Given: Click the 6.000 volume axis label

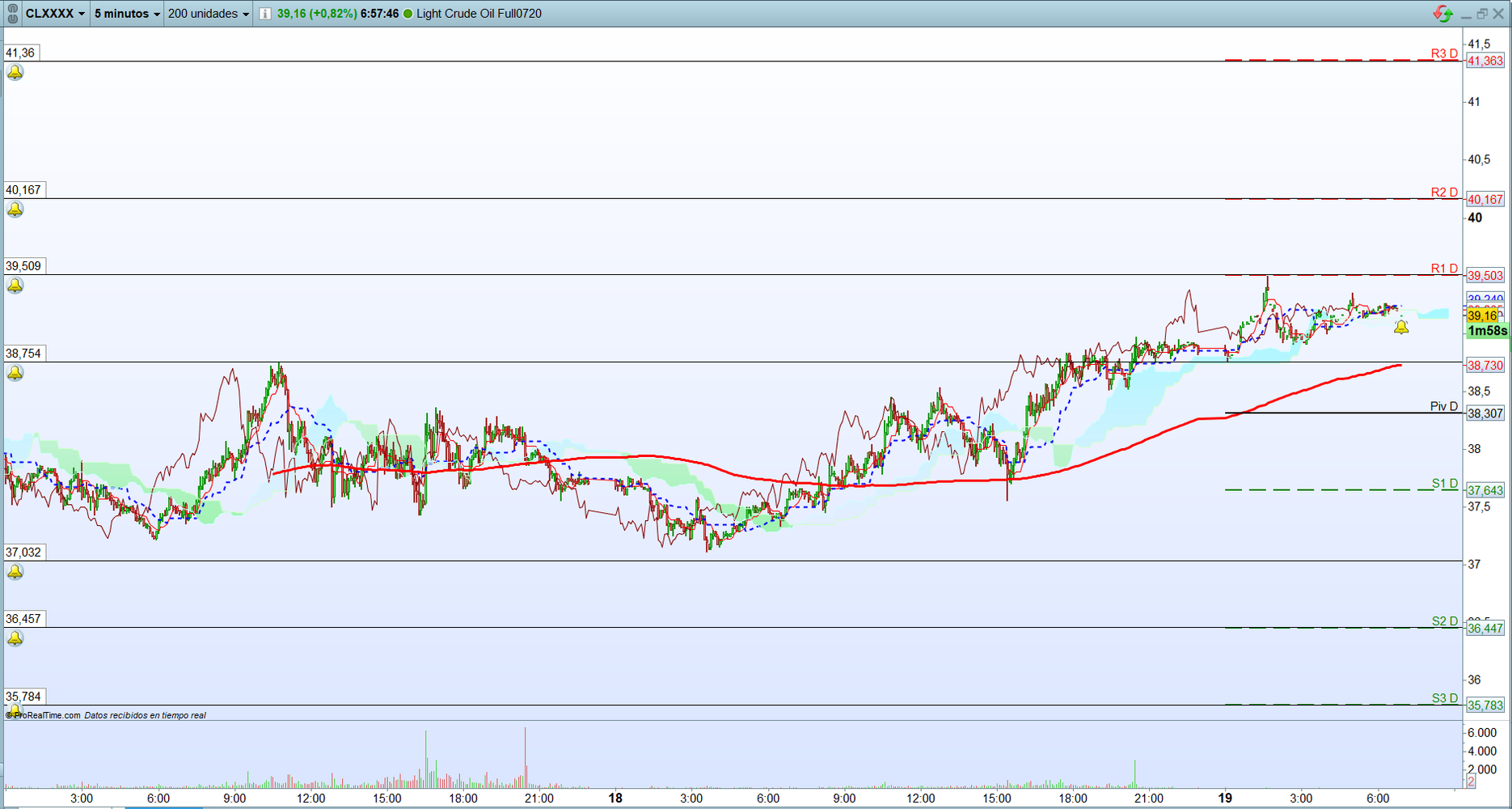Looking at the screenshot, I should pyautogui.click(x=1482, y=732).
